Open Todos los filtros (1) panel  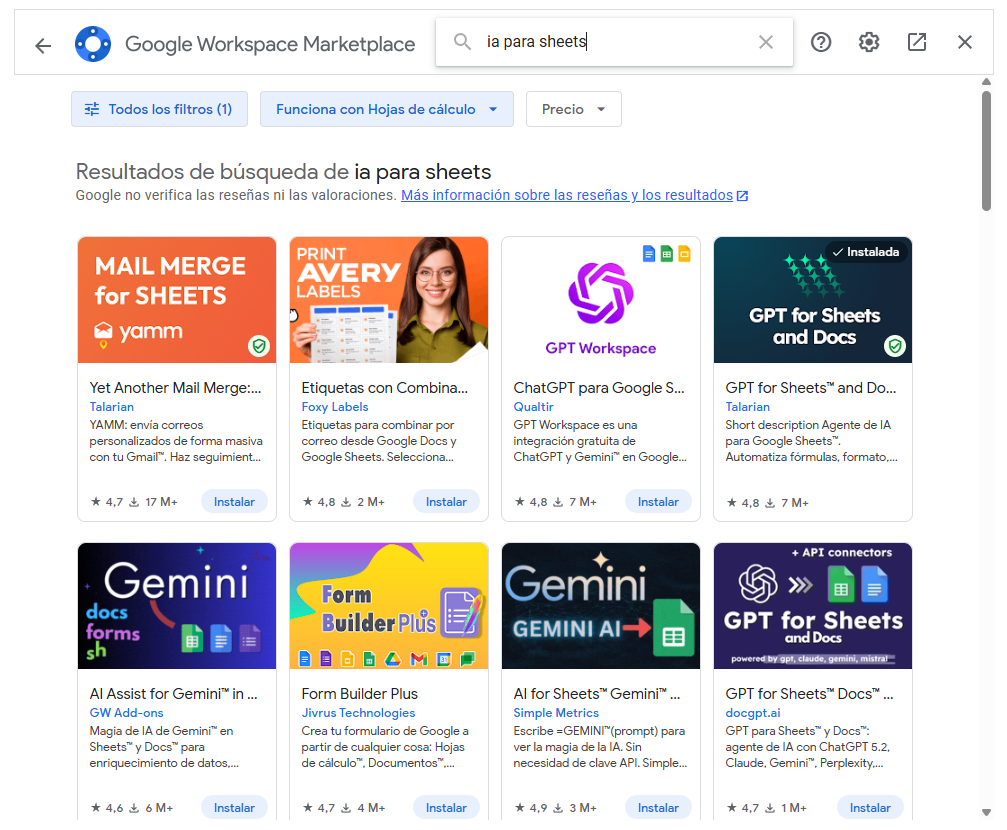point(159,109)
